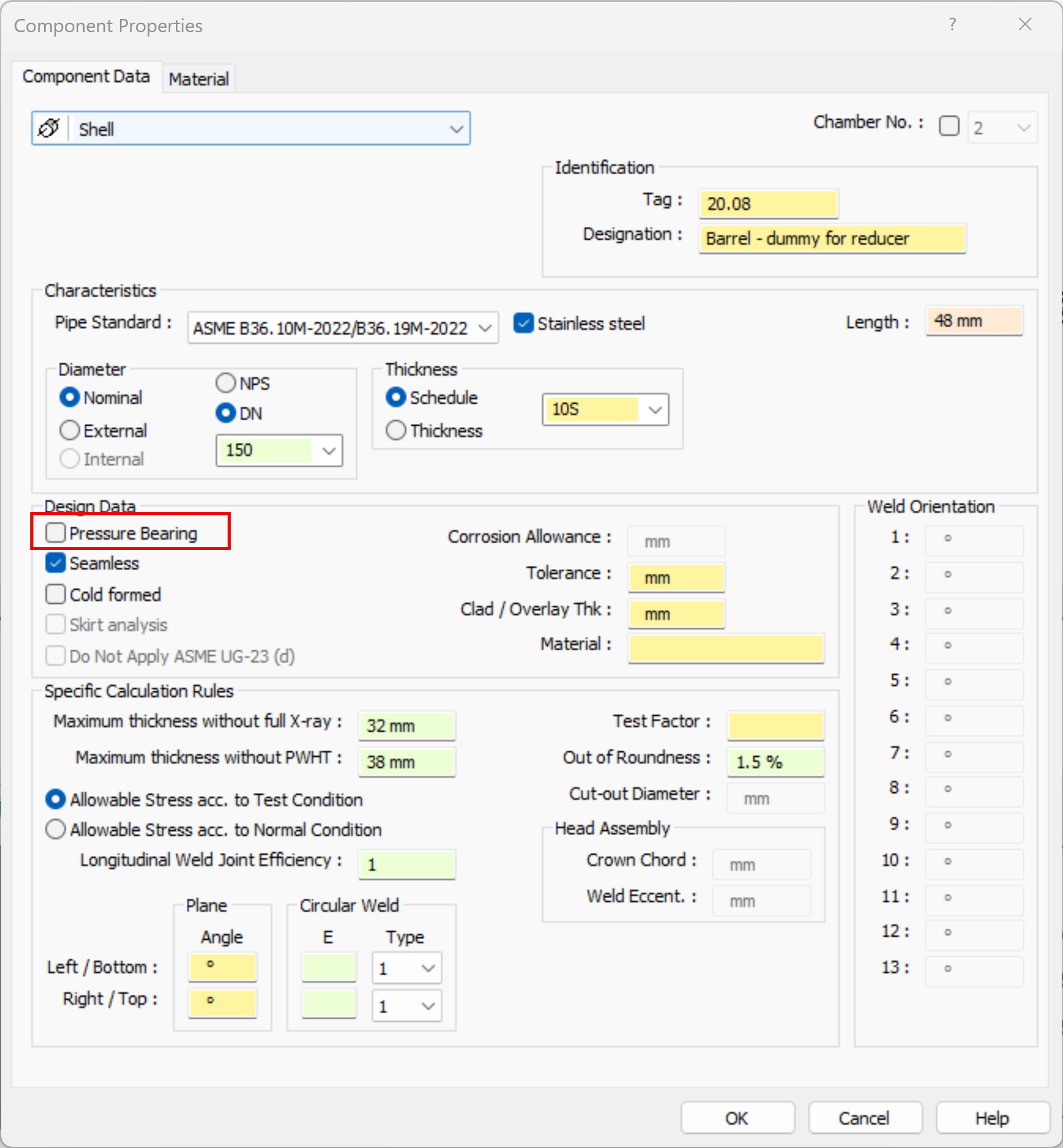
Task: Select the Nominal diameter radio button
Action: click(x=69, y=397)
